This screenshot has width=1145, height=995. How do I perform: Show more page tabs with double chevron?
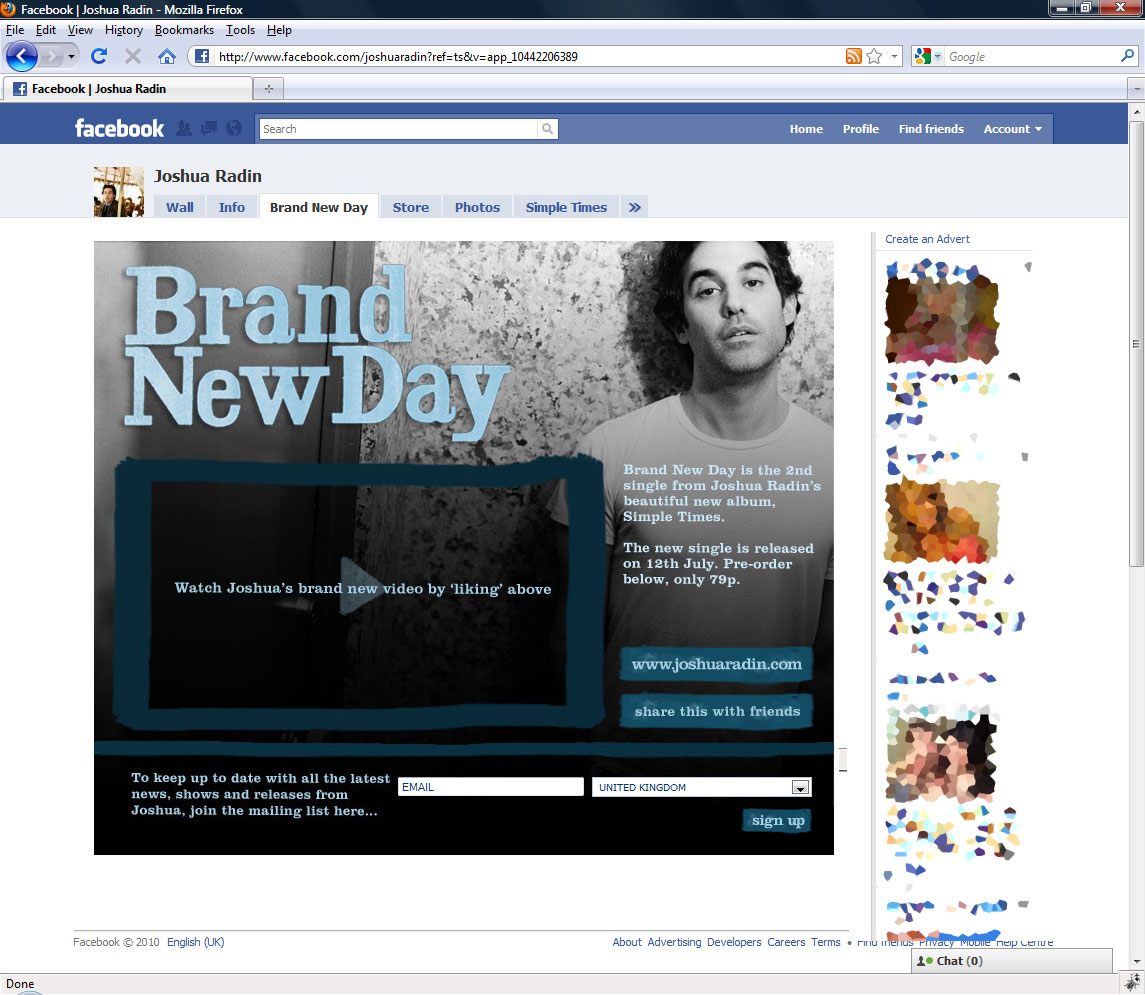pos(635,207)
